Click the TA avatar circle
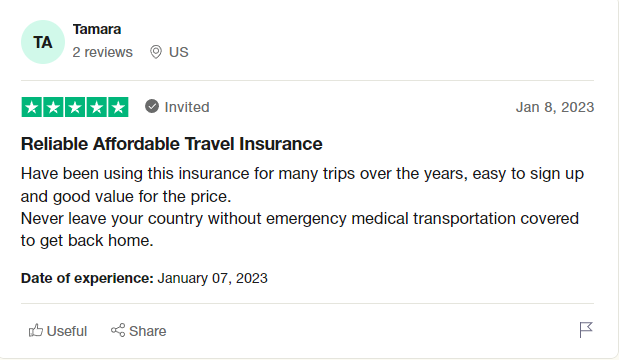 click(x=43, y=42)
